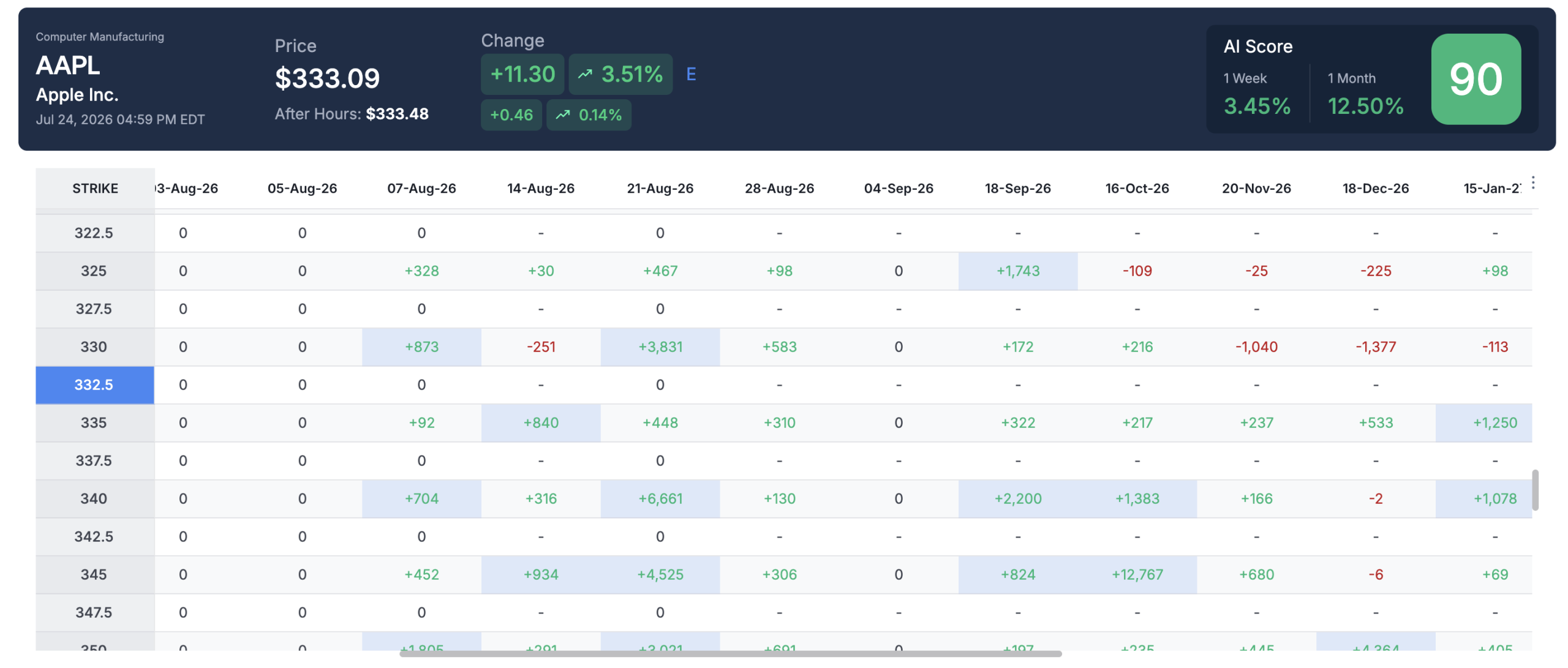Click the +934 cell in 345 row
Image resolution: width=1568 pixels, height=668 pixels.
[x=541, y=574]
